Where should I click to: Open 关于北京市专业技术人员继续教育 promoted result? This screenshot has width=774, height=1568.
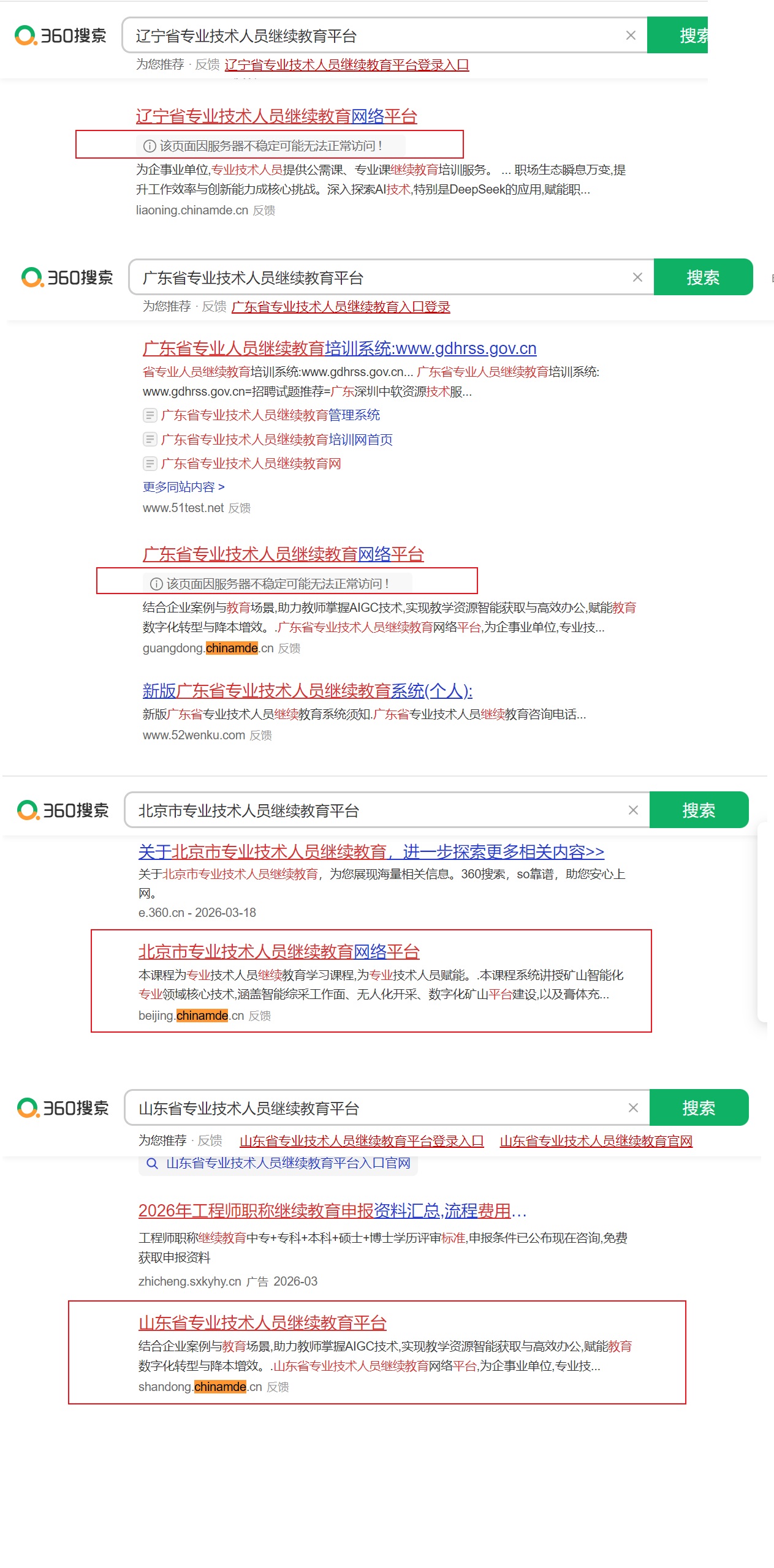(371, 851)
